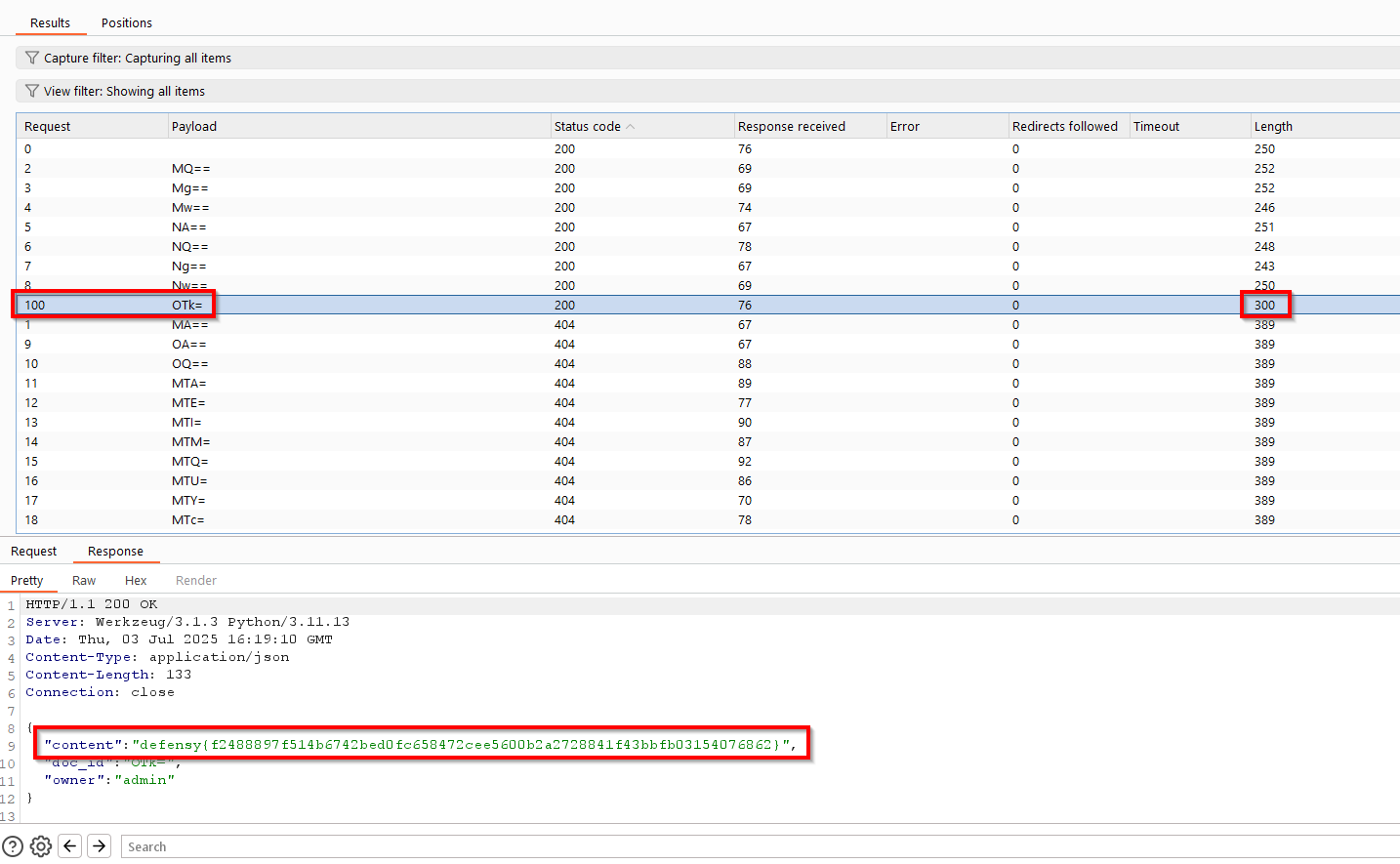Click the "owner":"admin" response line
Image resolution: width=1400 pixels, height=864 pixels.
109,780
